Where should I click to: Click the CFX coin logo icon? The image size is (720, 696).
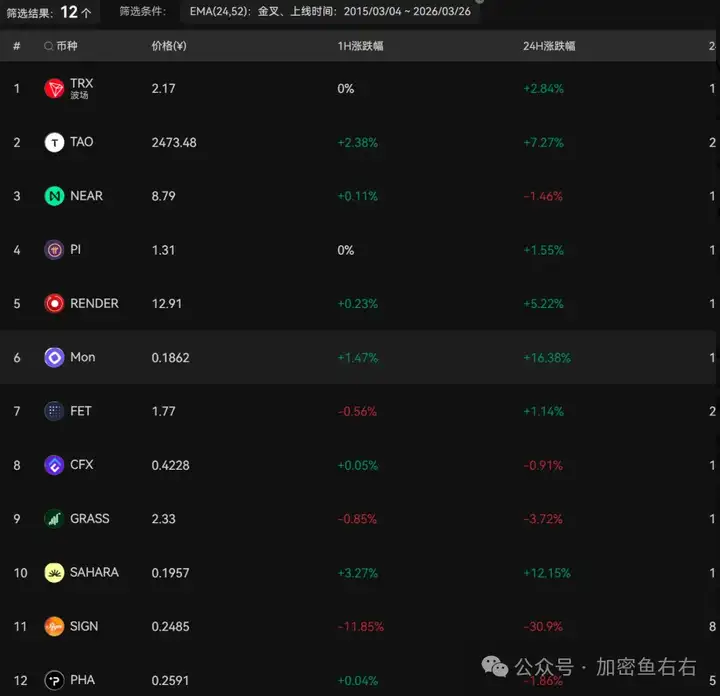pos(54,465)
